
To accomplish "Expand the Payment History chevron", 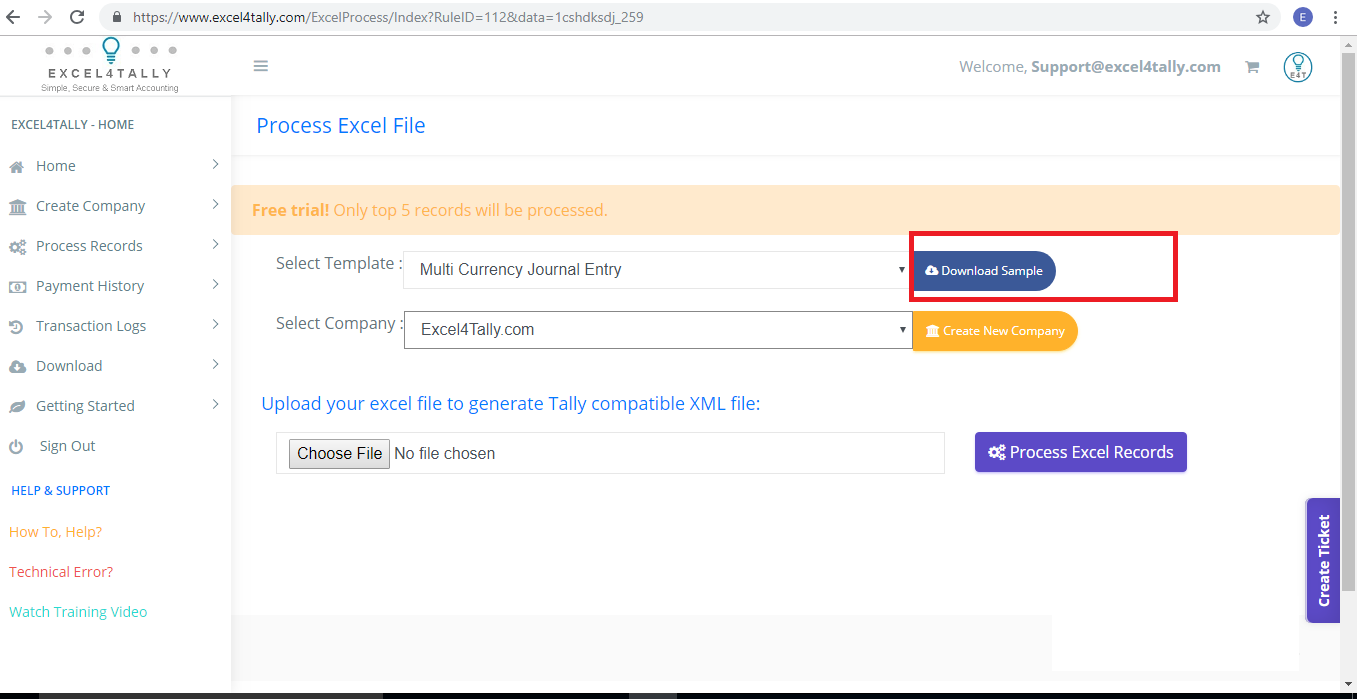I will pos(215,285).
